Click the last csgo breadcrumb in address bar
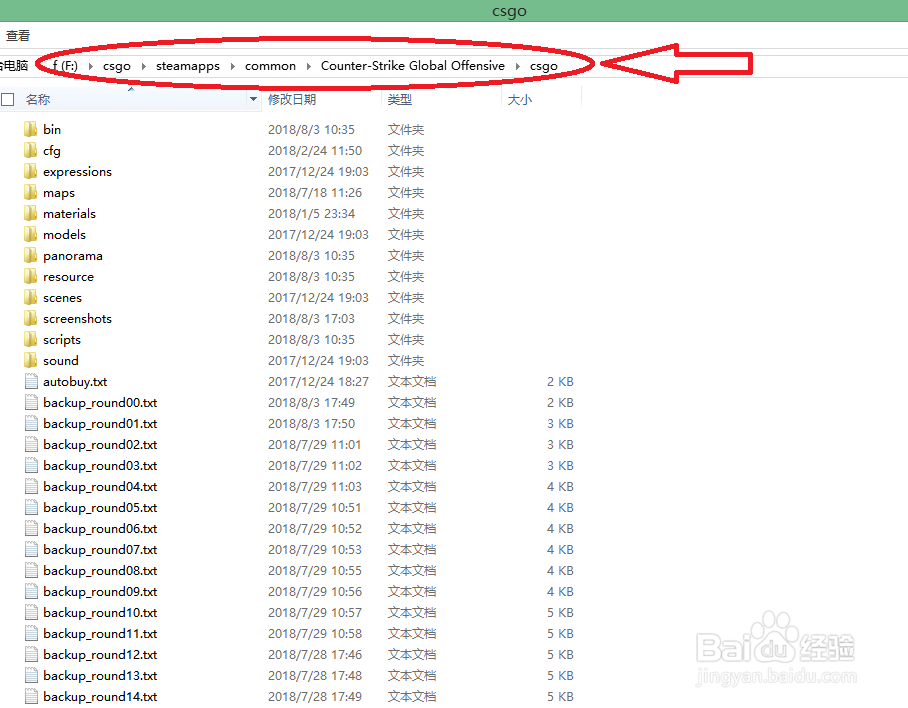The width and height of the screenshot is (908, 708). coord(543,67)
